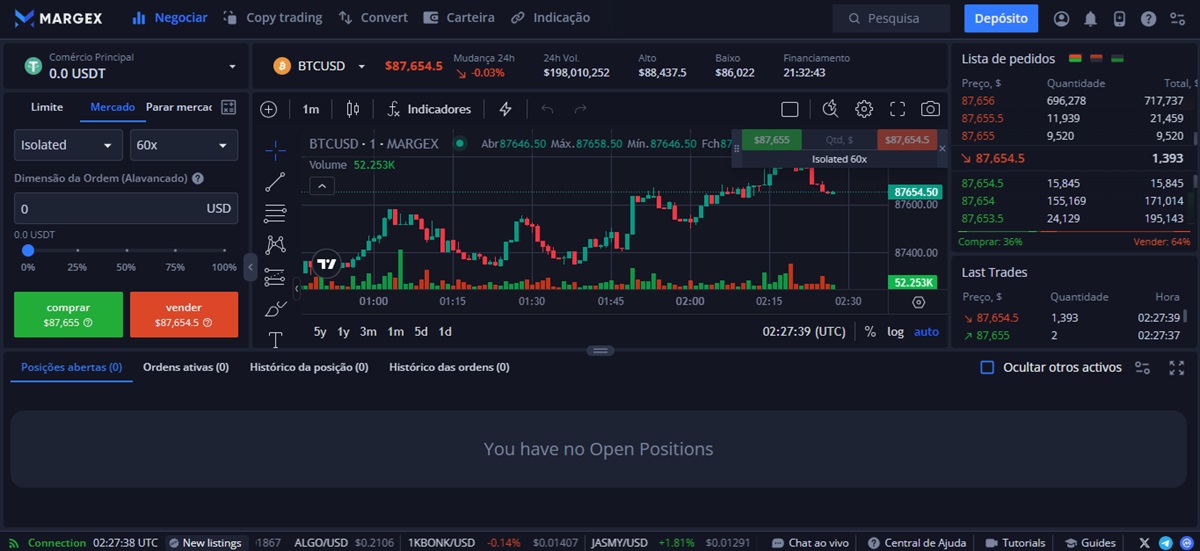Image resolution: width=1200 pixels, height=551 pixels.
Task: Switch to the Limite order tab
Action: click(x=47, y=107)
